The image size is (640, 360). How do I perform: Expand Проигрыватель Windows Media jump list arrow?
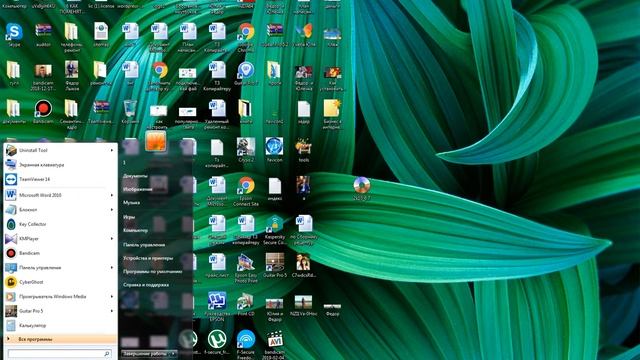[111, 296]
